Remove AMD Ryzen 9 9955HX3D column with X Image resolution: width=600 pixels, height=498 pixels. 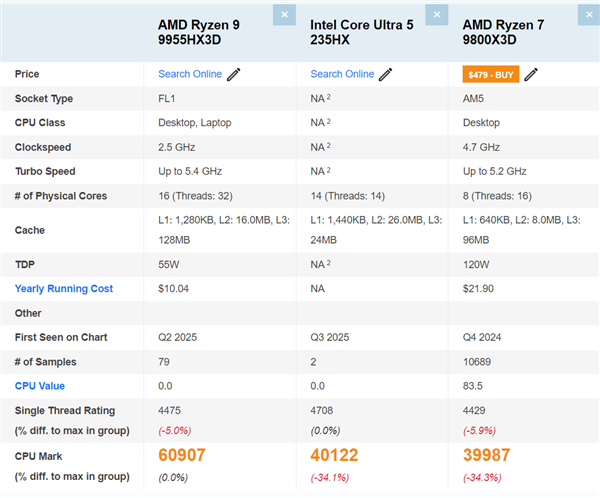click(284, 15)
